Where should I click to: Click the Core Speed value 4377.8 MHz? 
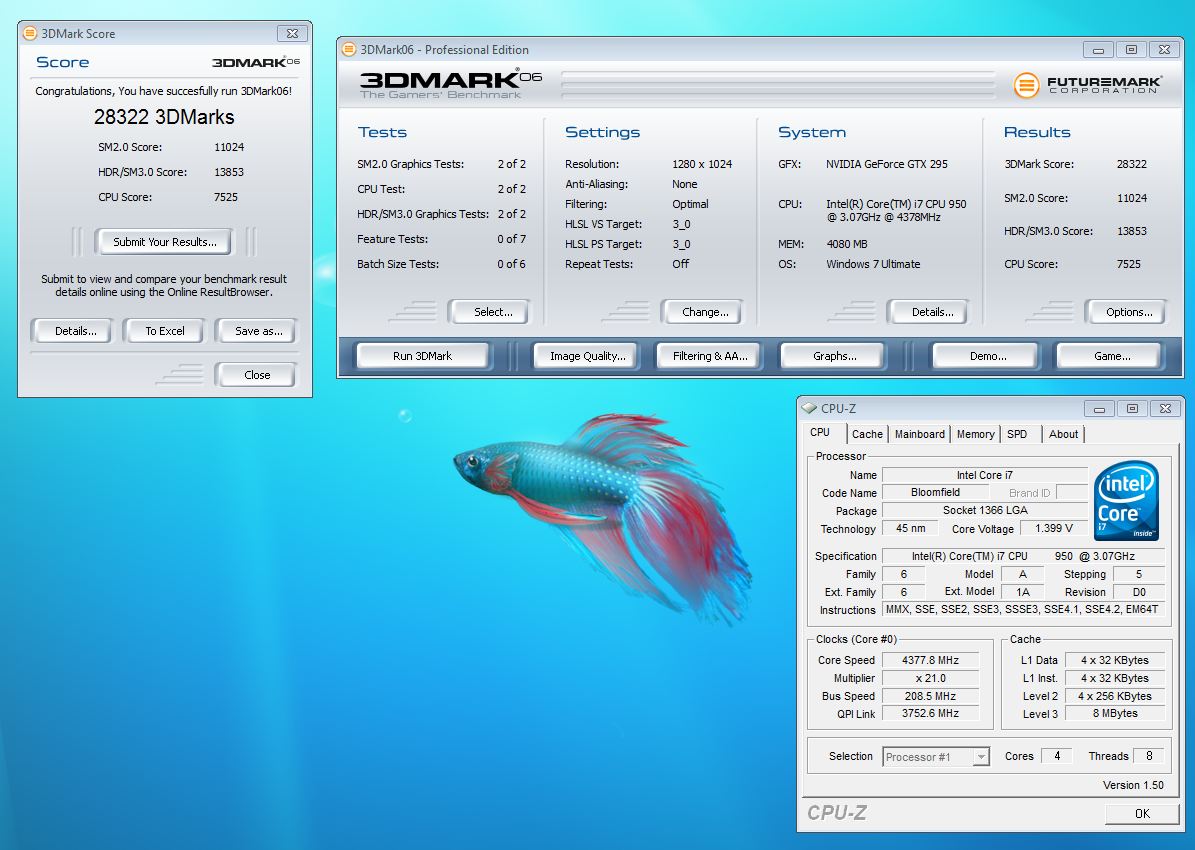coord(930,660)
